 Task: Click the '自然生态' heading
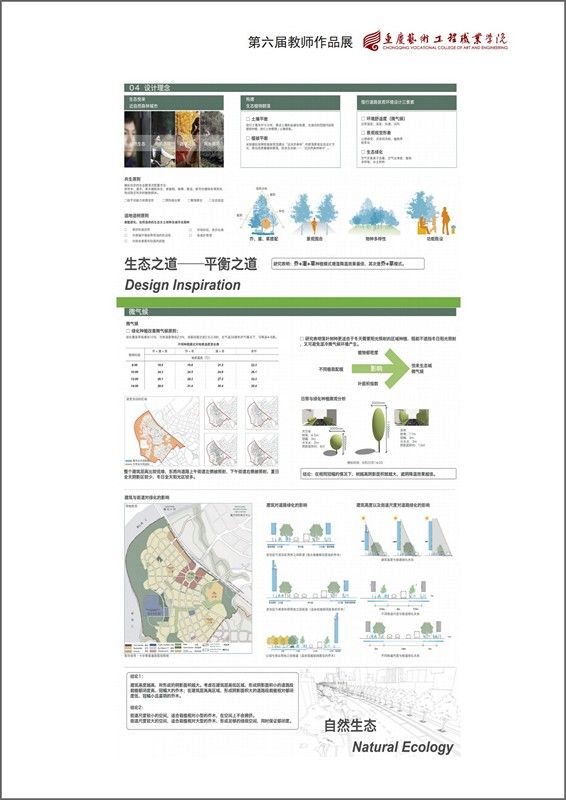pos(350,725)
